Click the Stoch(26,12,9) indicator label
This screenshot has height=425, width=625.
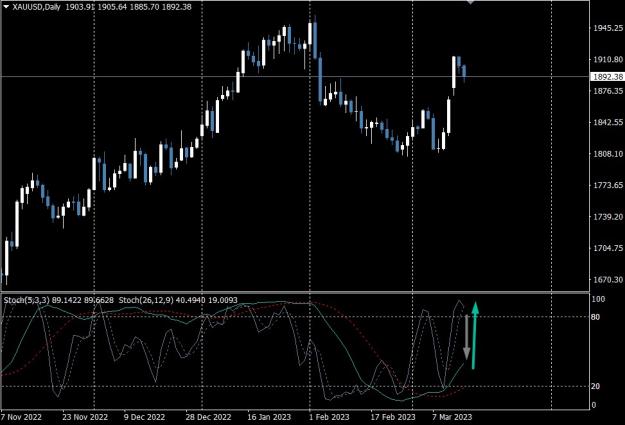[x=146, y=300]
